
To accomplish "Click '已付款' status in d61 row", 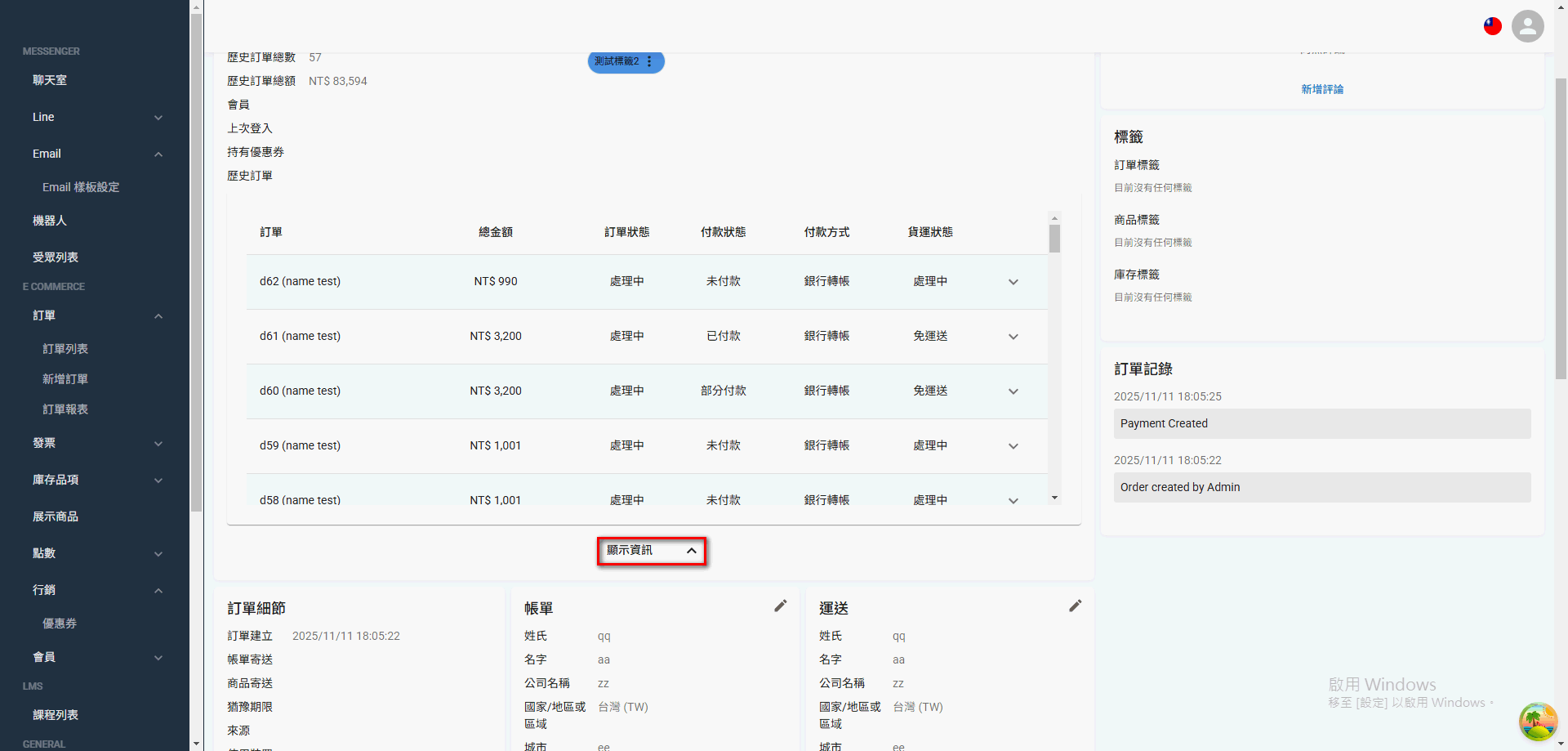I will pos(724,336).
